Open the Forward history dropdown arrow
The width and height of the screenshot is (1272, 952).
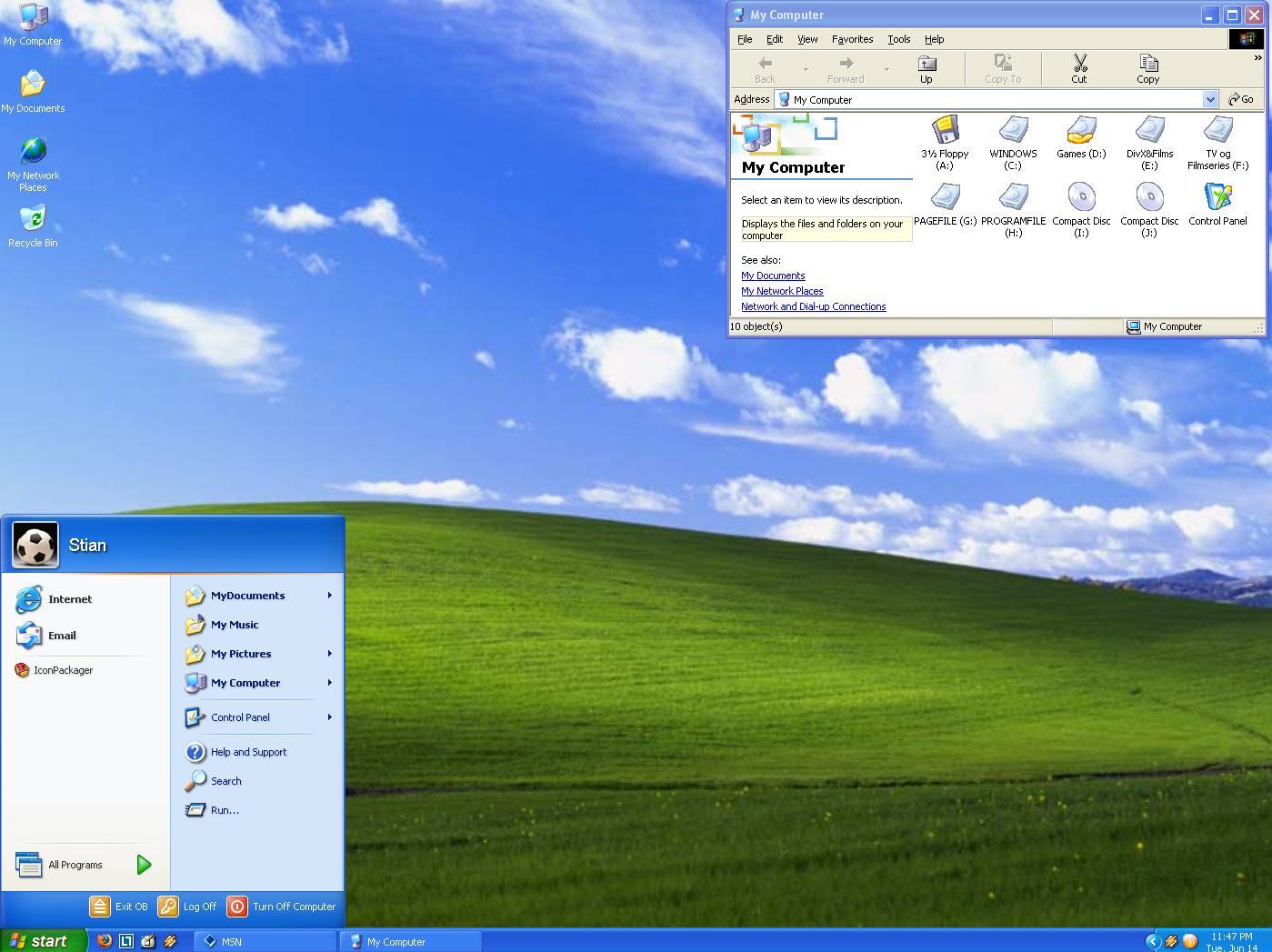(886, 69)
